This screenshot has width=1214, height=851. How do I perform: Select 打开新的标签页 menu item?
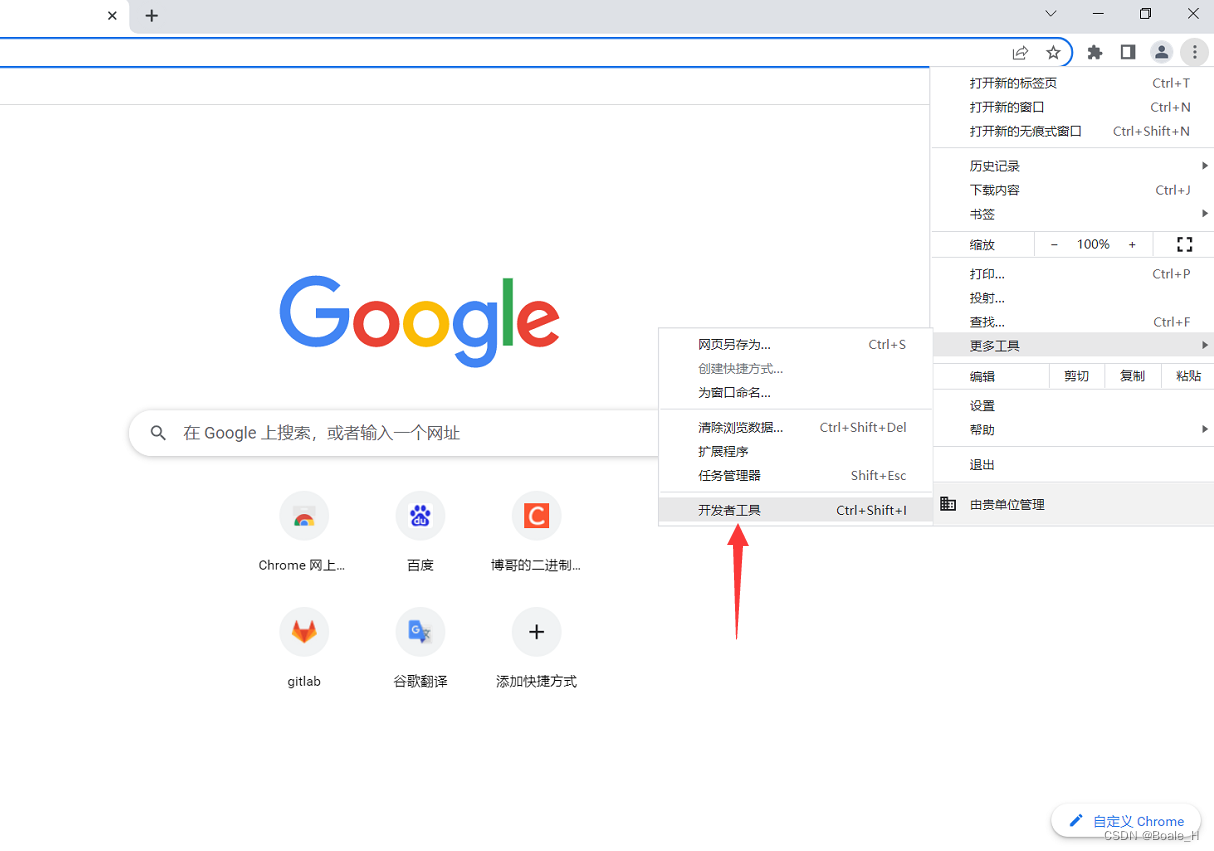point(1072,83)
